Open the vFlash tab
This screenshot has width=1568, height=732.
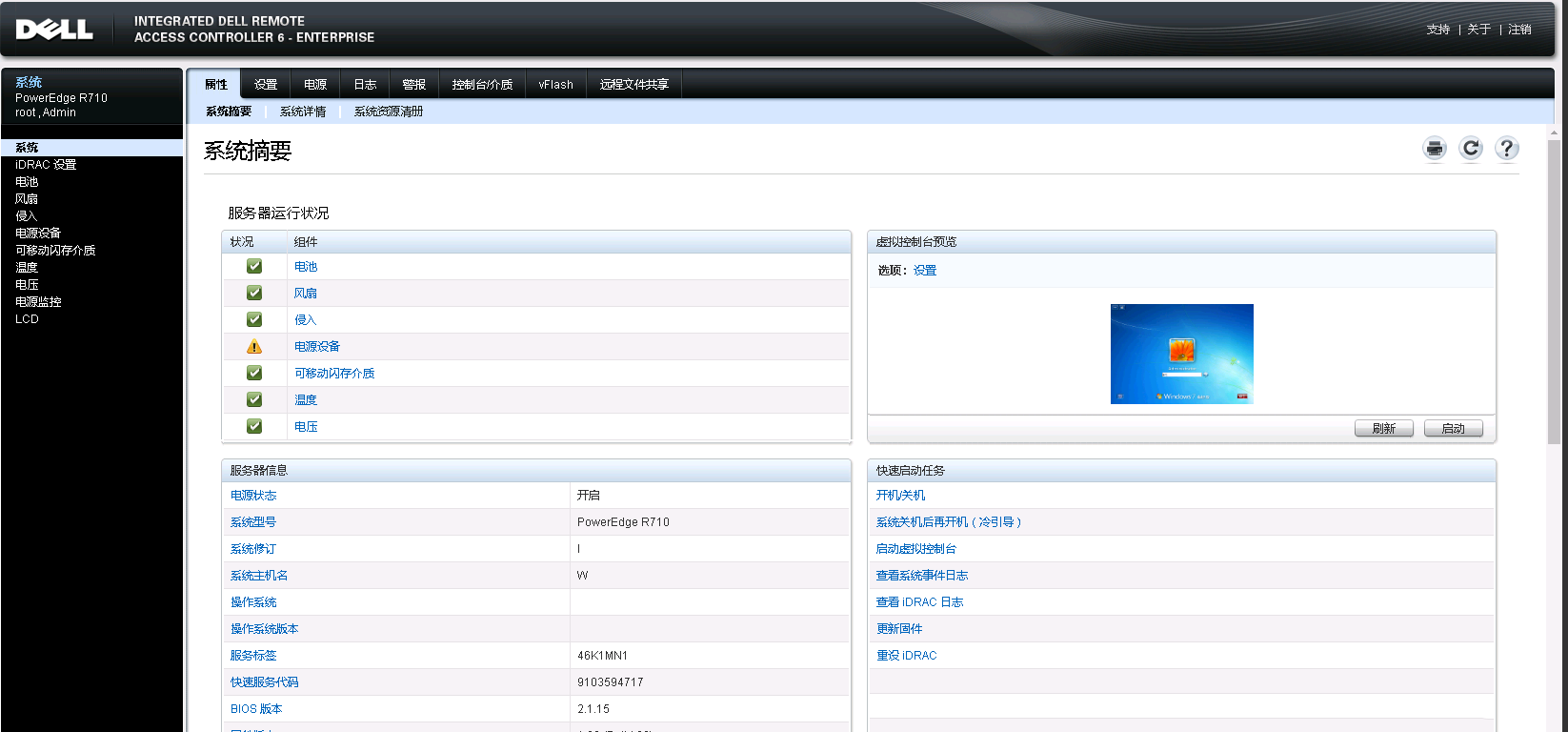556,85
